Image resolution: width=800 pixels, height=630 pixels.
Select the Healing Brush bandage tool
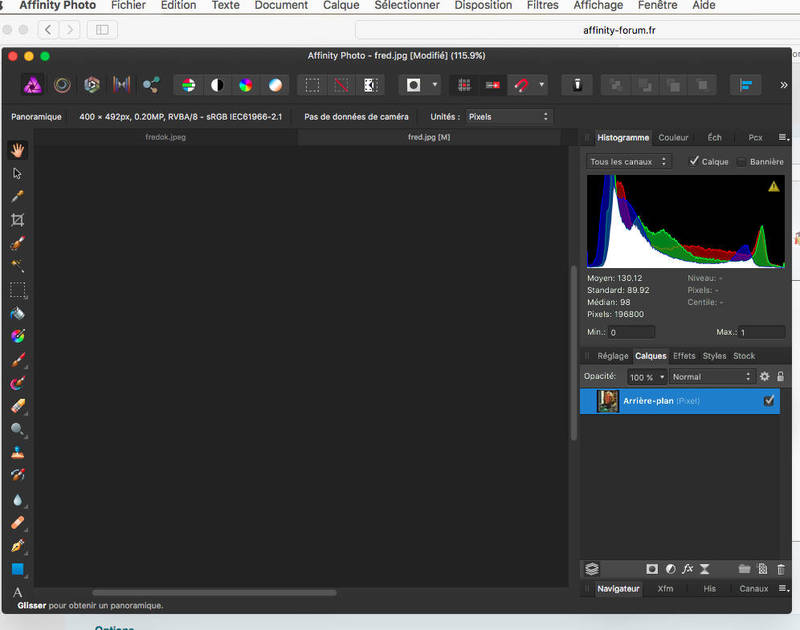pyautogui.click(x=17, y=523)
